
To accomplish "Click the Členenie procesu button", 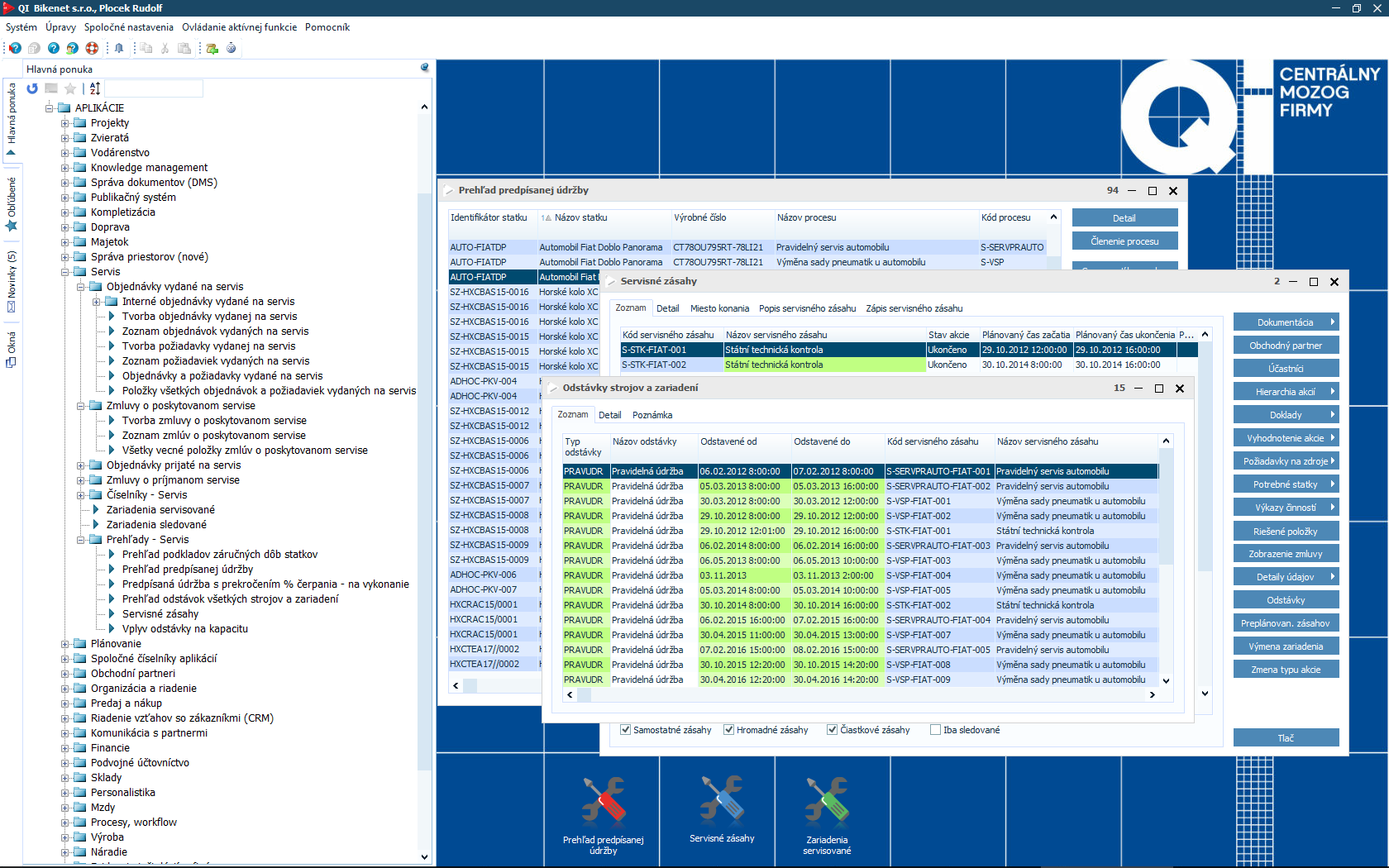I will [x=1124, y=241].
